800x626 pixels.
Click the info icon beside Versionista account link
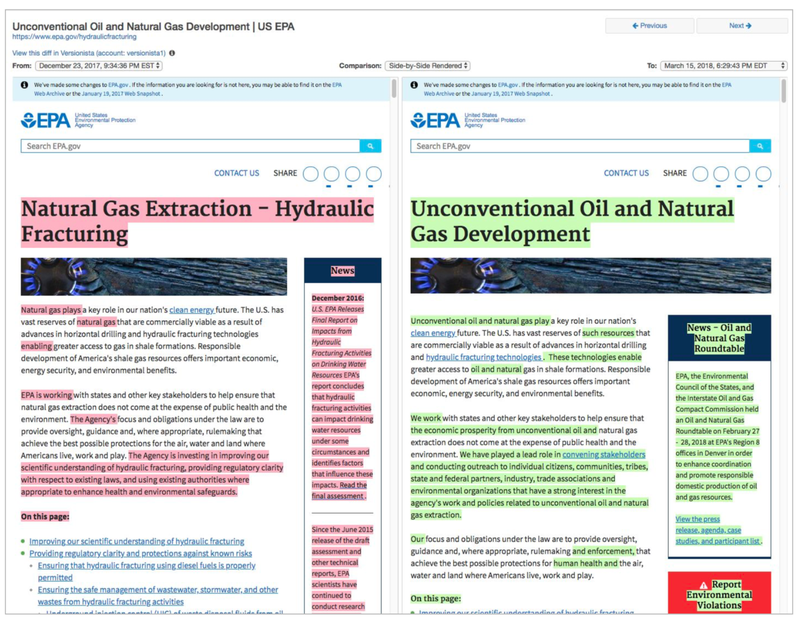click(172, 53)
